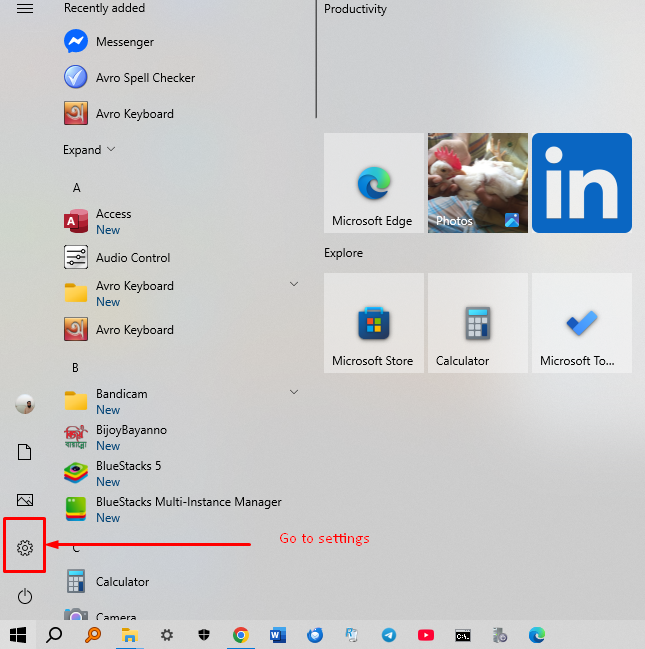Toggle the hamburger menu at top
Screen dimensions: 645x649
tap(25, 9)
